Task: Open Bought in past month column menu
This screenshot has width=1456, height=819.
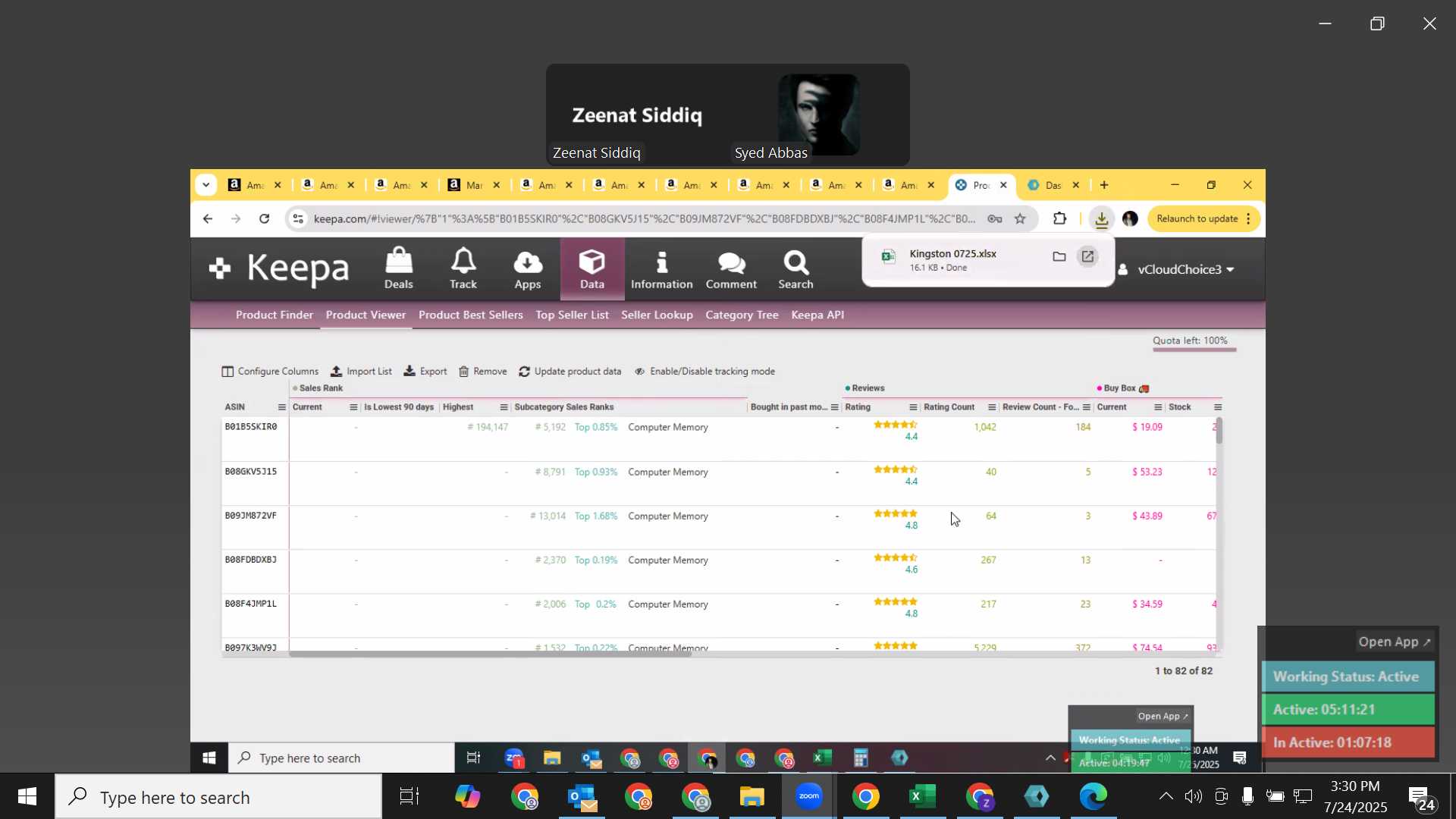Action: point(834,407)
